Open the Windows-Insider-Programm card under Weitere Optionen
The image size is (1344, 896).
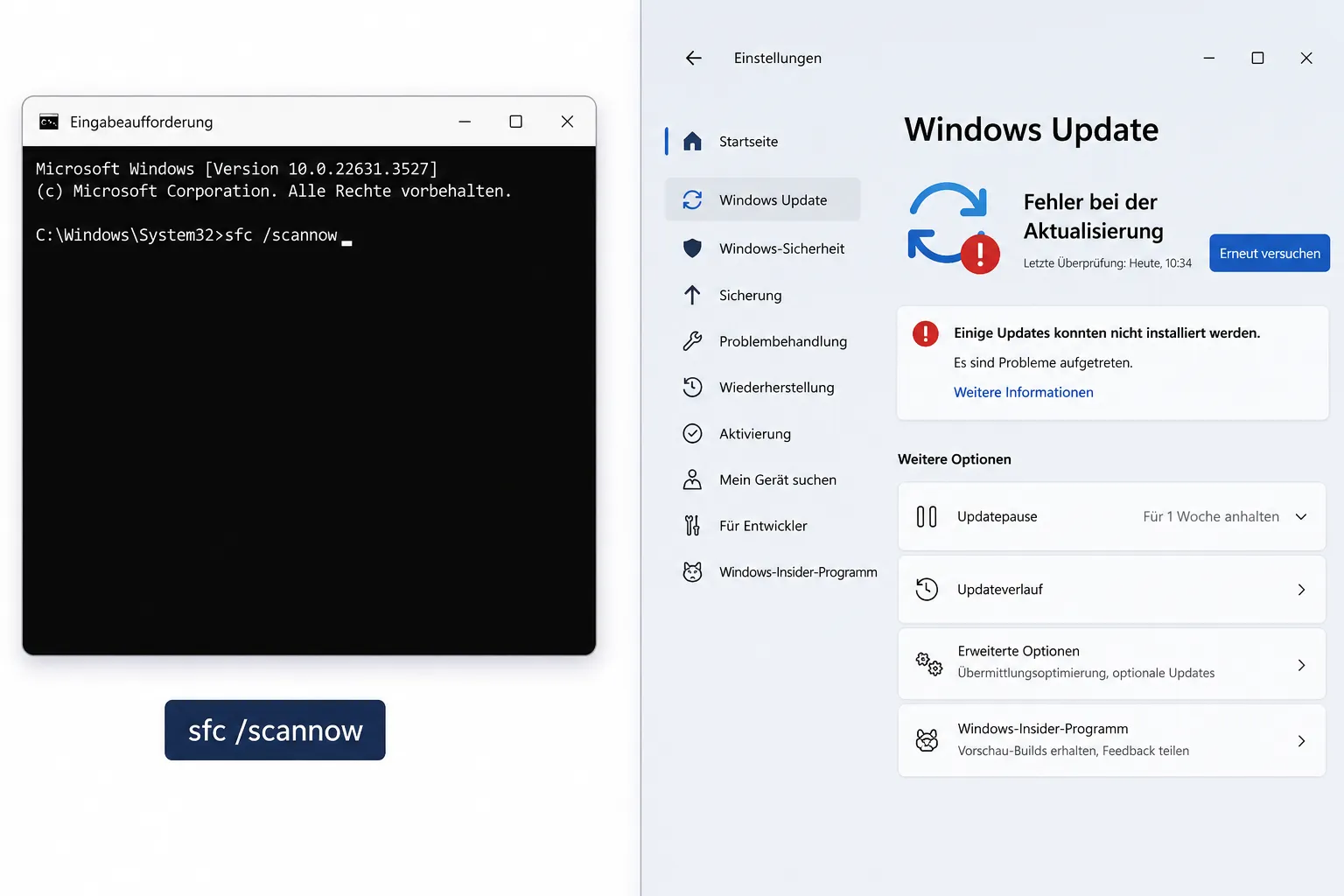tap(1112, 741)
